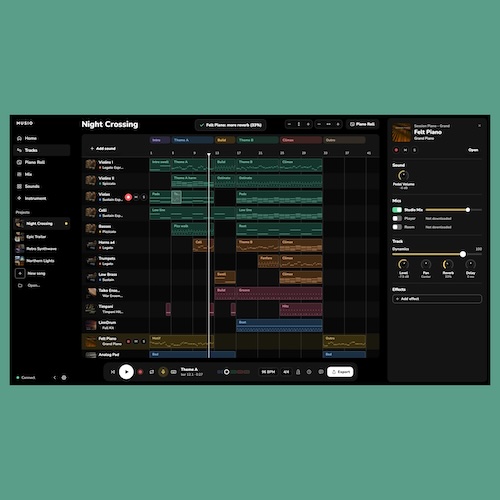Arm recording on the Violas track
The width and height of the screenshot is (500, 500).
pos(128,197)
